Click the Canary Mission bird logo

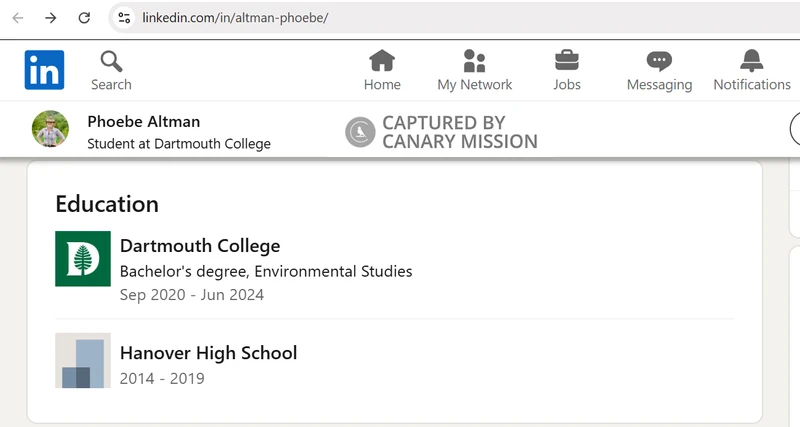tap(360, 132)
